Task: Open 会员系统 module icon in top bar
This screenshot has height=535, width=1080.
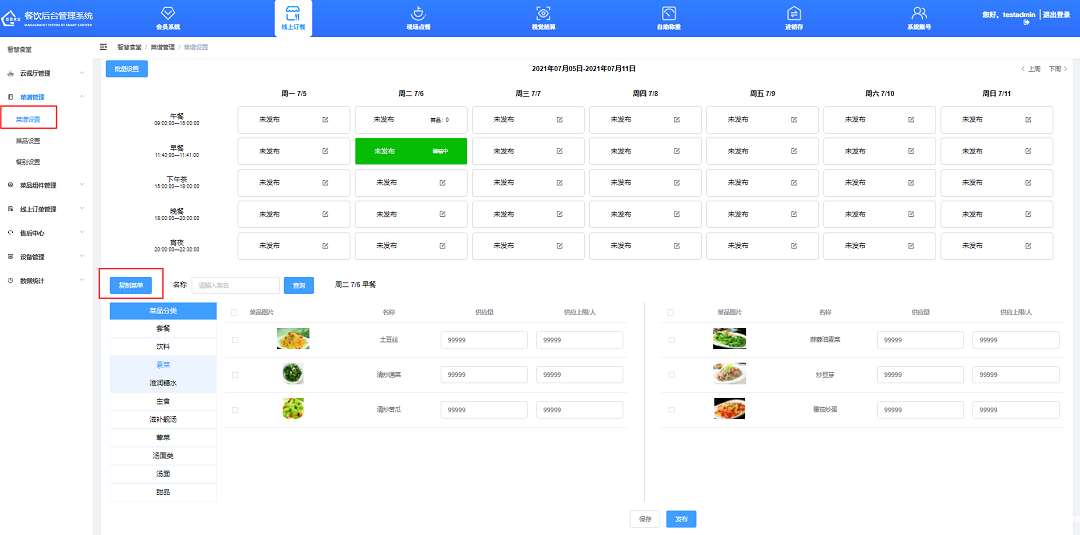Action: pos(168,14)
